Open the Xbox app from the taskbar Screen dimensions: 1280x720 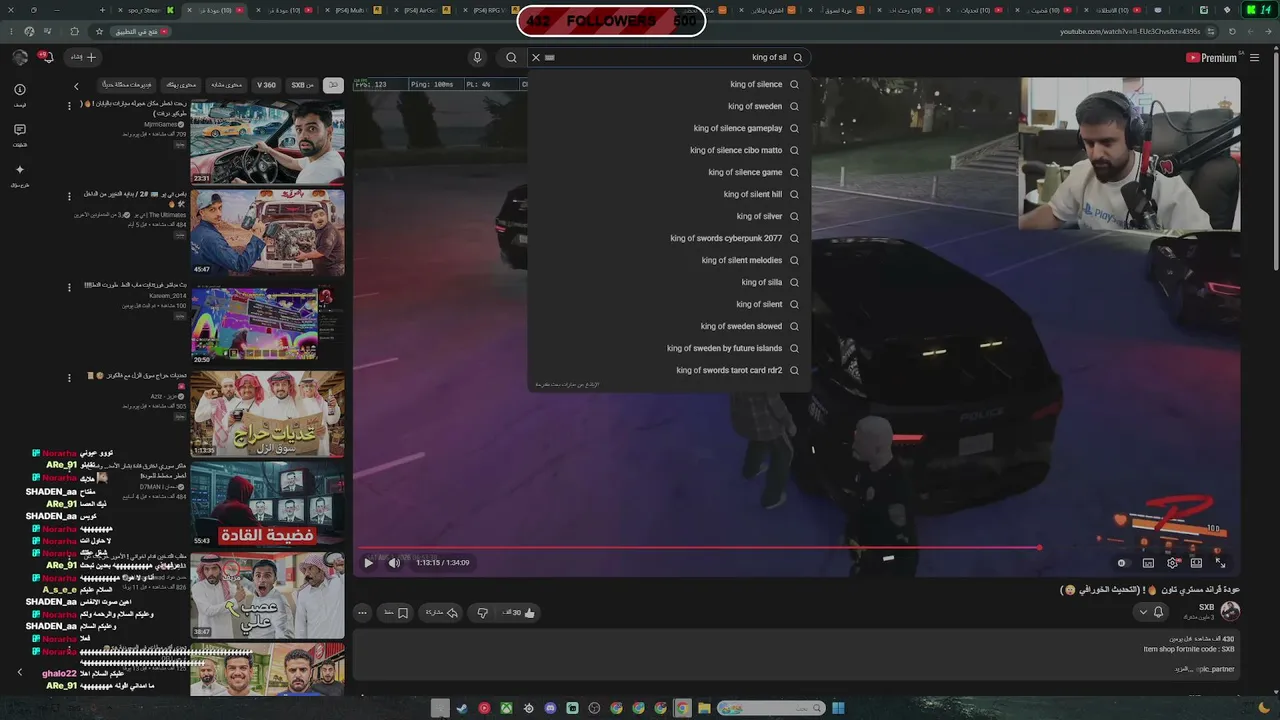click(x=506, y=708)
